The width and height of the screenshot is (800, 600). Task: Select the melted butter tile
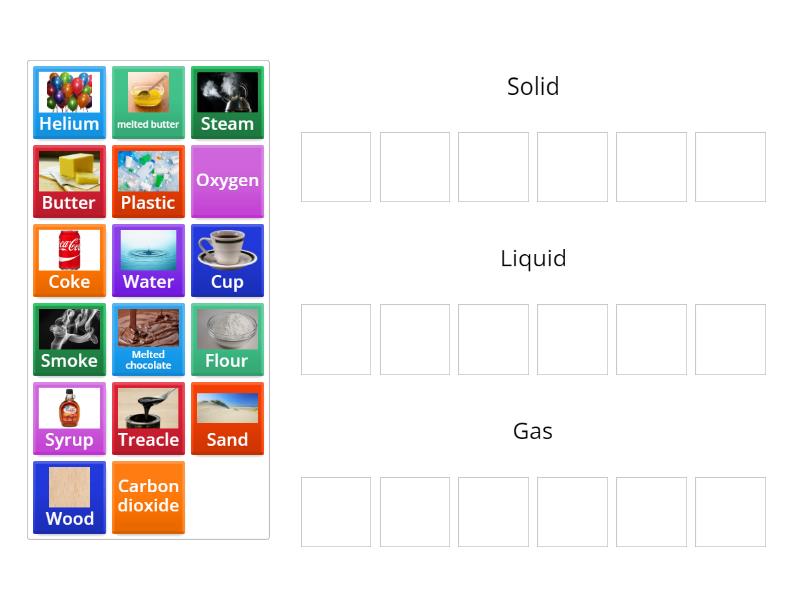tap(148, 101)
